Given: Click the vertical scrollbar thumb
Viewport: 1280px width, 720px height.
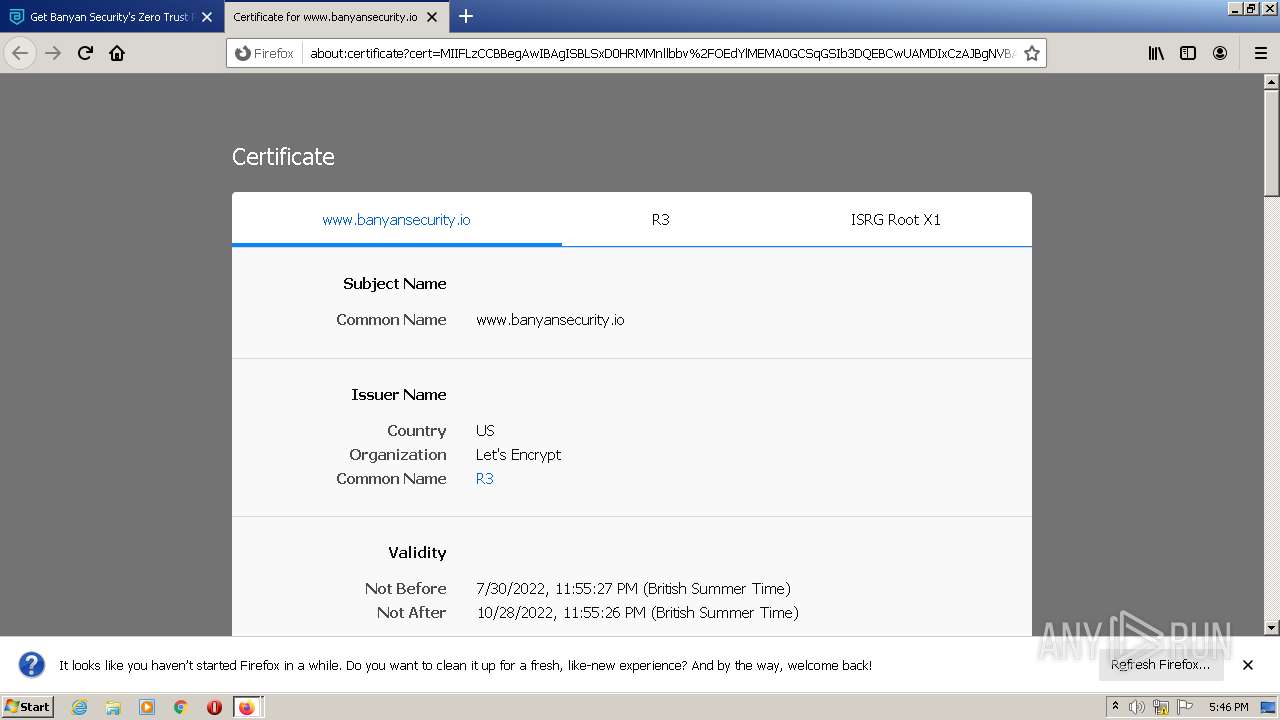Looking at the screenshot, I should tap(1272, 143).
